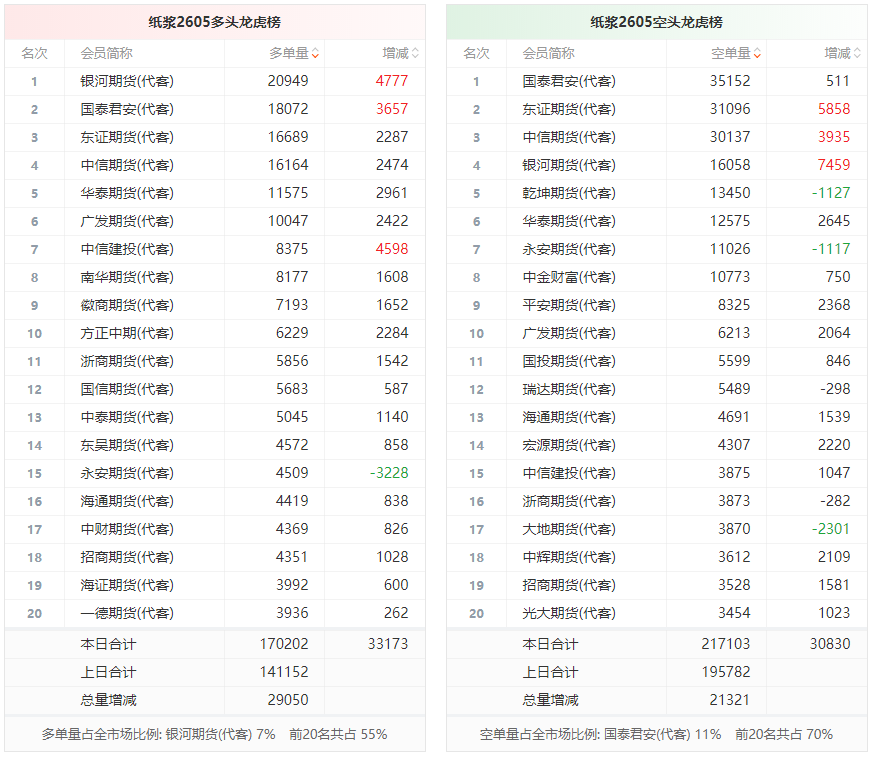Sort short table by 空单量 arrow icon
Image resolution: width=876 pixels, height=758 pixels.
point(757,54)
